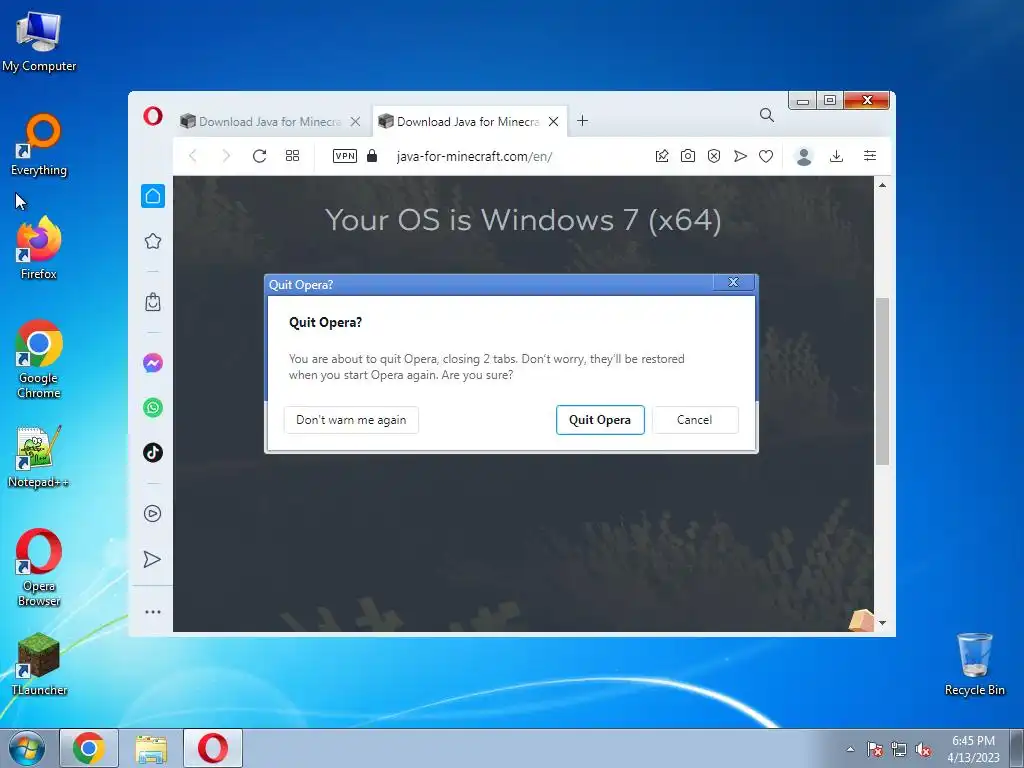Switch to the first Download Java for Minecraft tab
1024x768 pixels.
click(270, 121)
